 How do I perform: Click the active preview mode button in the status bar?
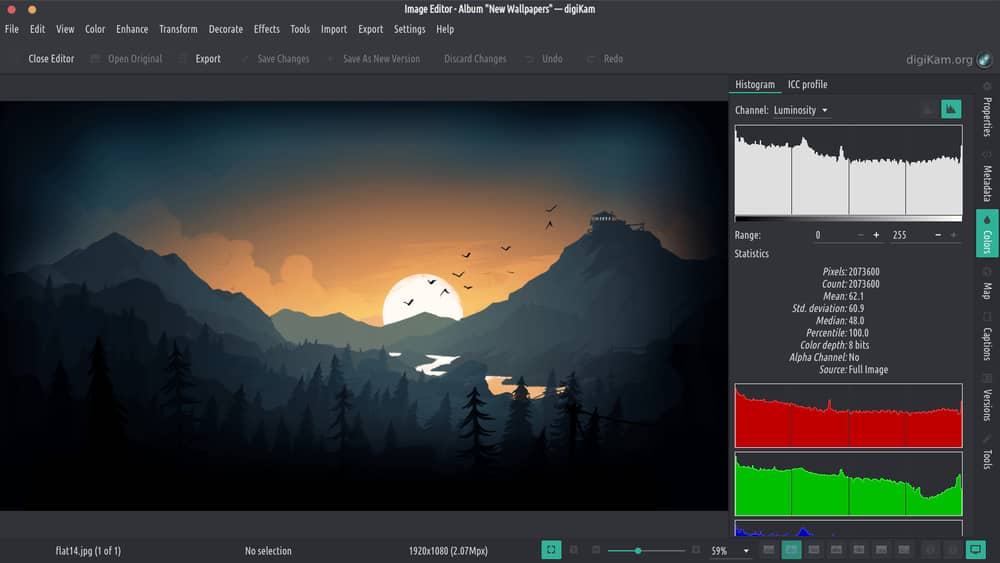click(791, 550)
